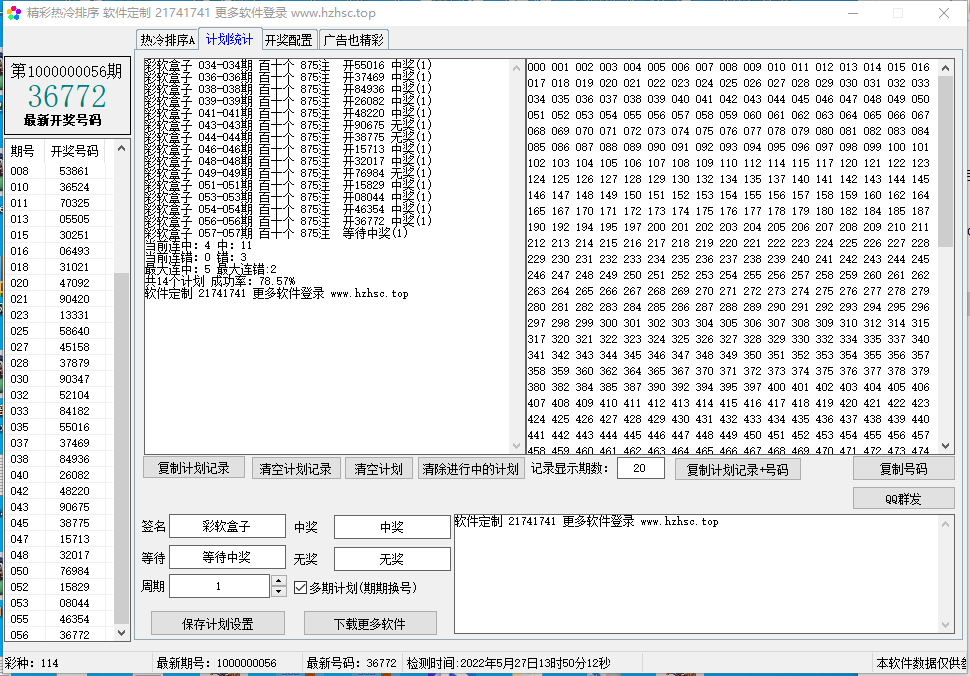This screenshot has height=676, width=970.
Task: Focus the 周期 number field
Action: (219, 586)
